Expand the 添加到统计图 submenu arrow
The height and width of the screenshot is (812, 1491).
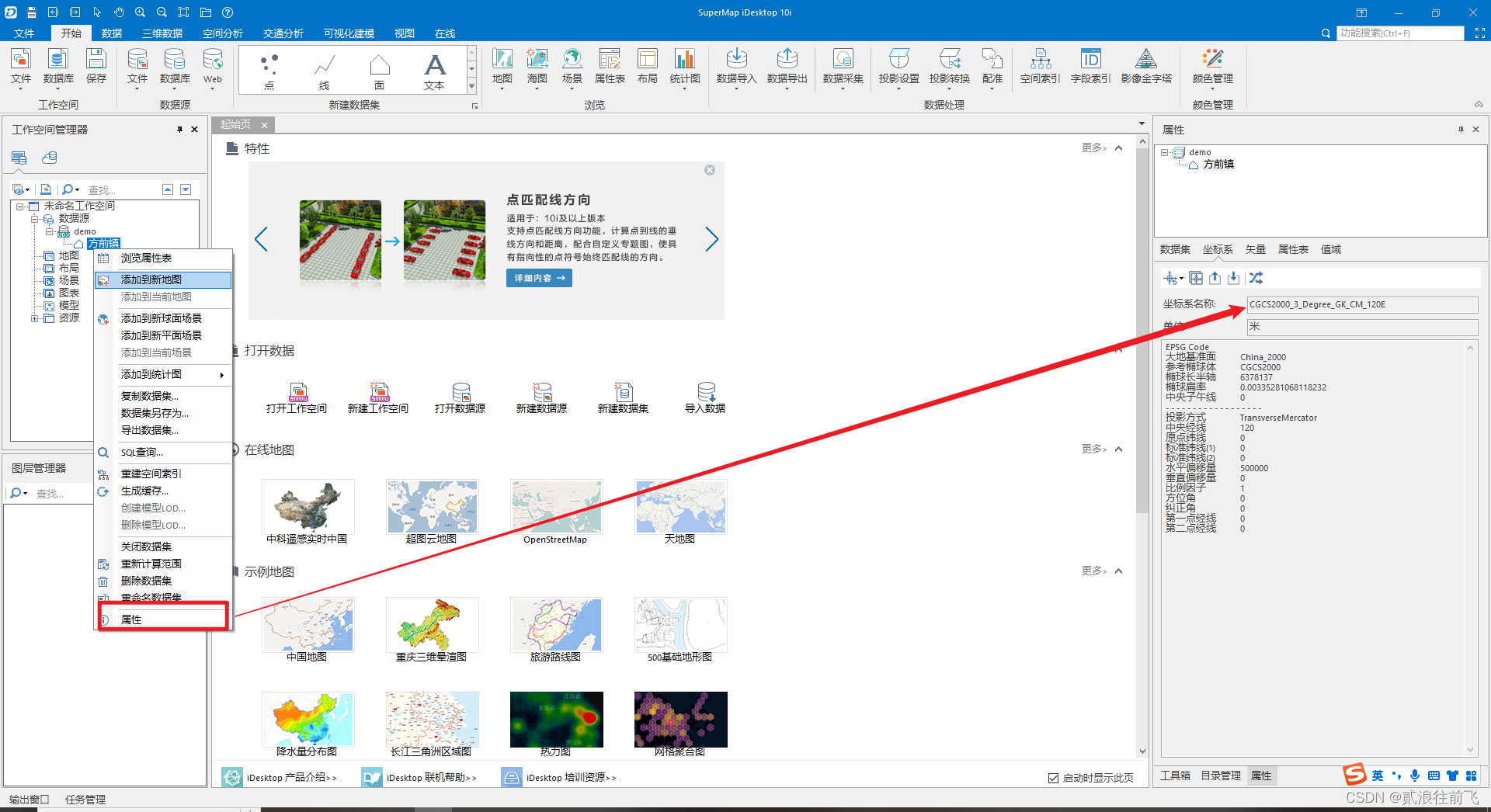[222, 375]
